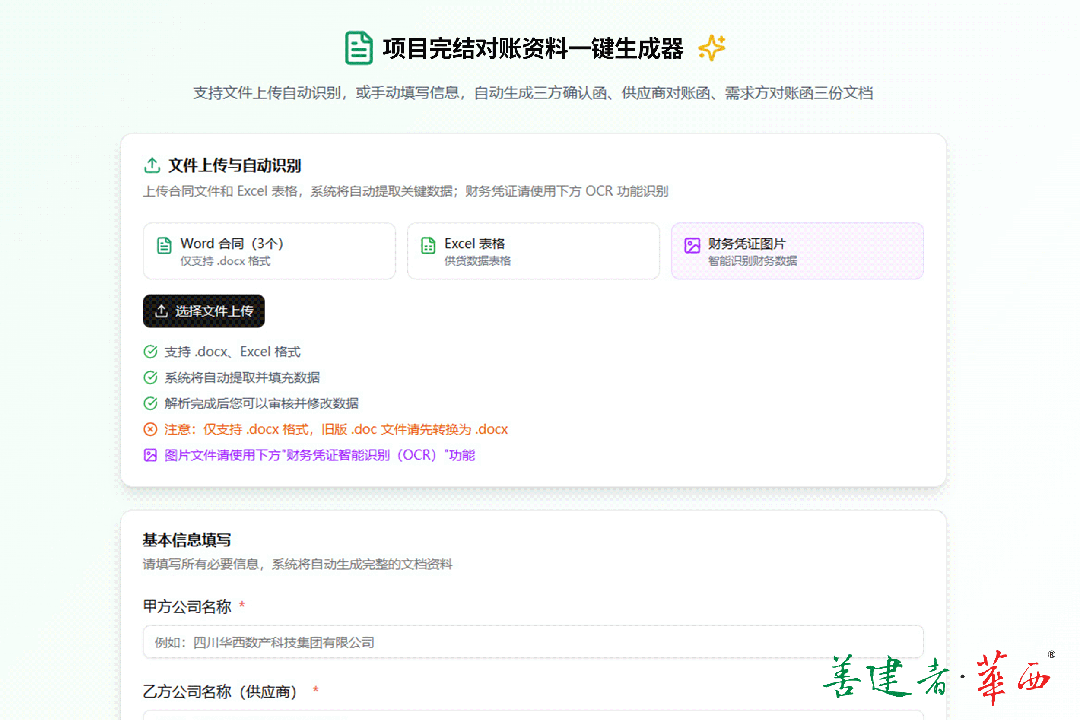1080x720 pixels.
Task: Click the sparkle icon after the title
Action: click(x=711, y=48)
